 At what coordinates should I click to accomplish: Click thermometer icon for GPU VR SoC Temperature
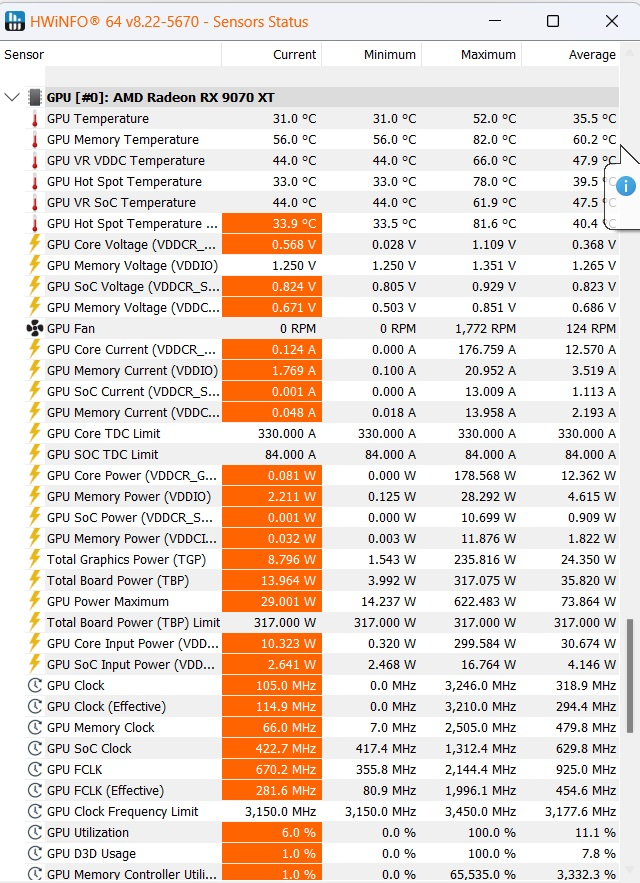34,203
